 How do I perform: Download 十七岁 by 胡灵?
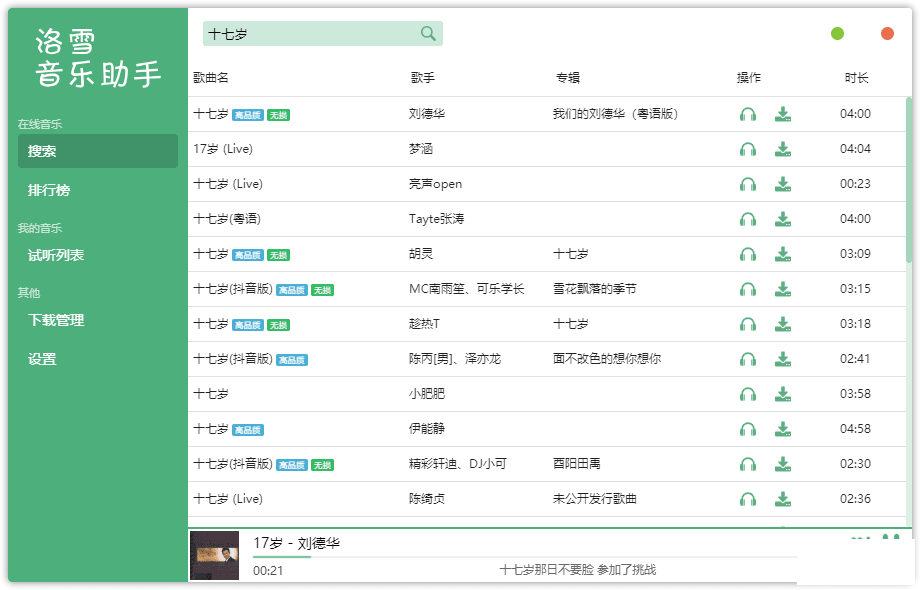pyautogui.click(x=783, y=255)
